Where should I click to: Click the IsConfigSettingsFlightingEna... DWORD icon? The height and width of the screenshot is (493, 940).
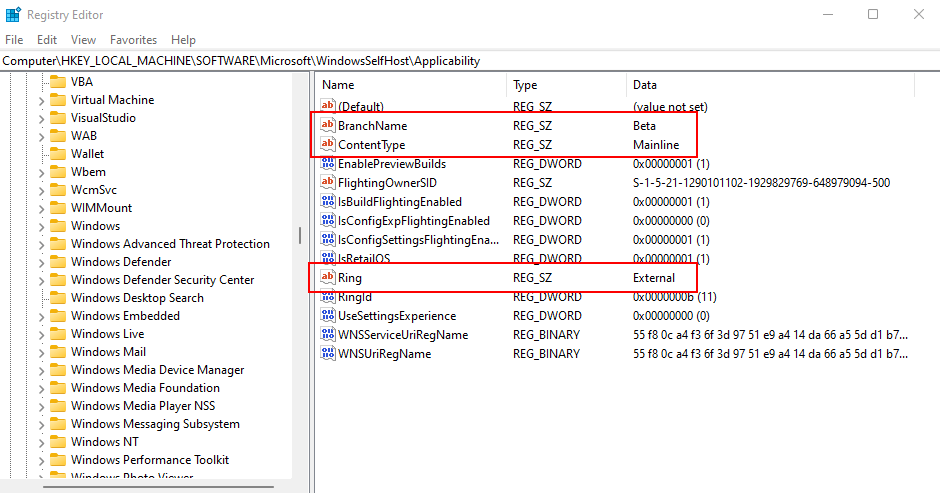(327, 239)
